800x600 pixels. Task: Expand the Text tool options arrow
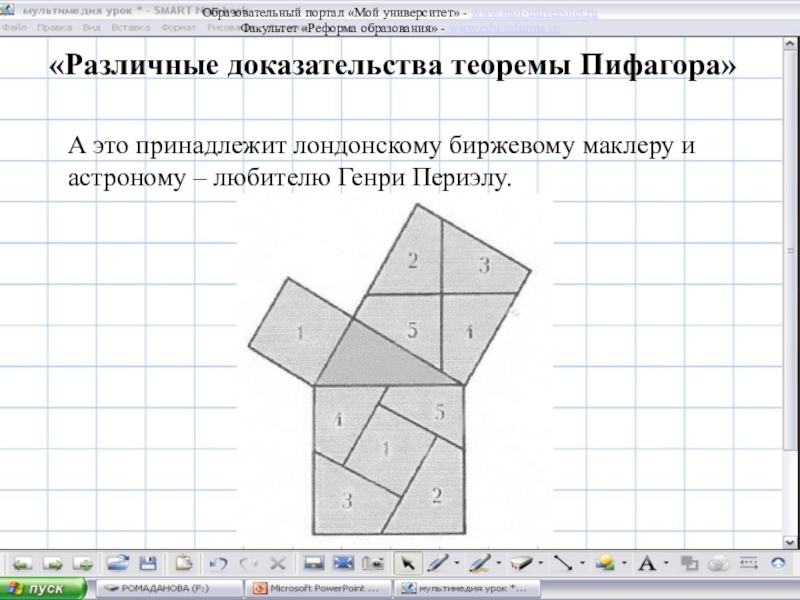tap(666, 563)
